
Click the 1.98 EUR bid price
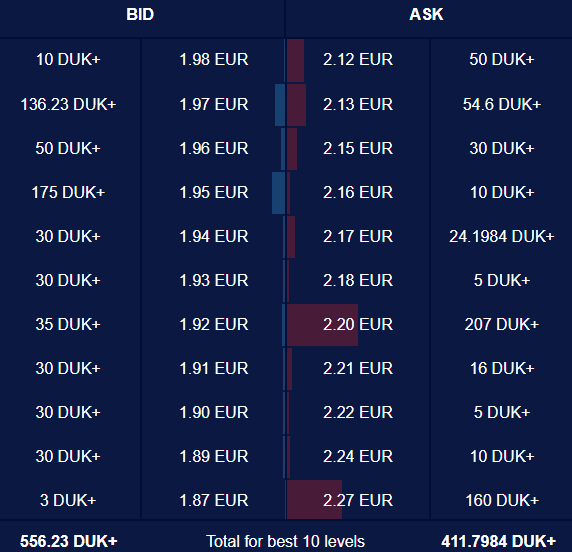[214, 59]
